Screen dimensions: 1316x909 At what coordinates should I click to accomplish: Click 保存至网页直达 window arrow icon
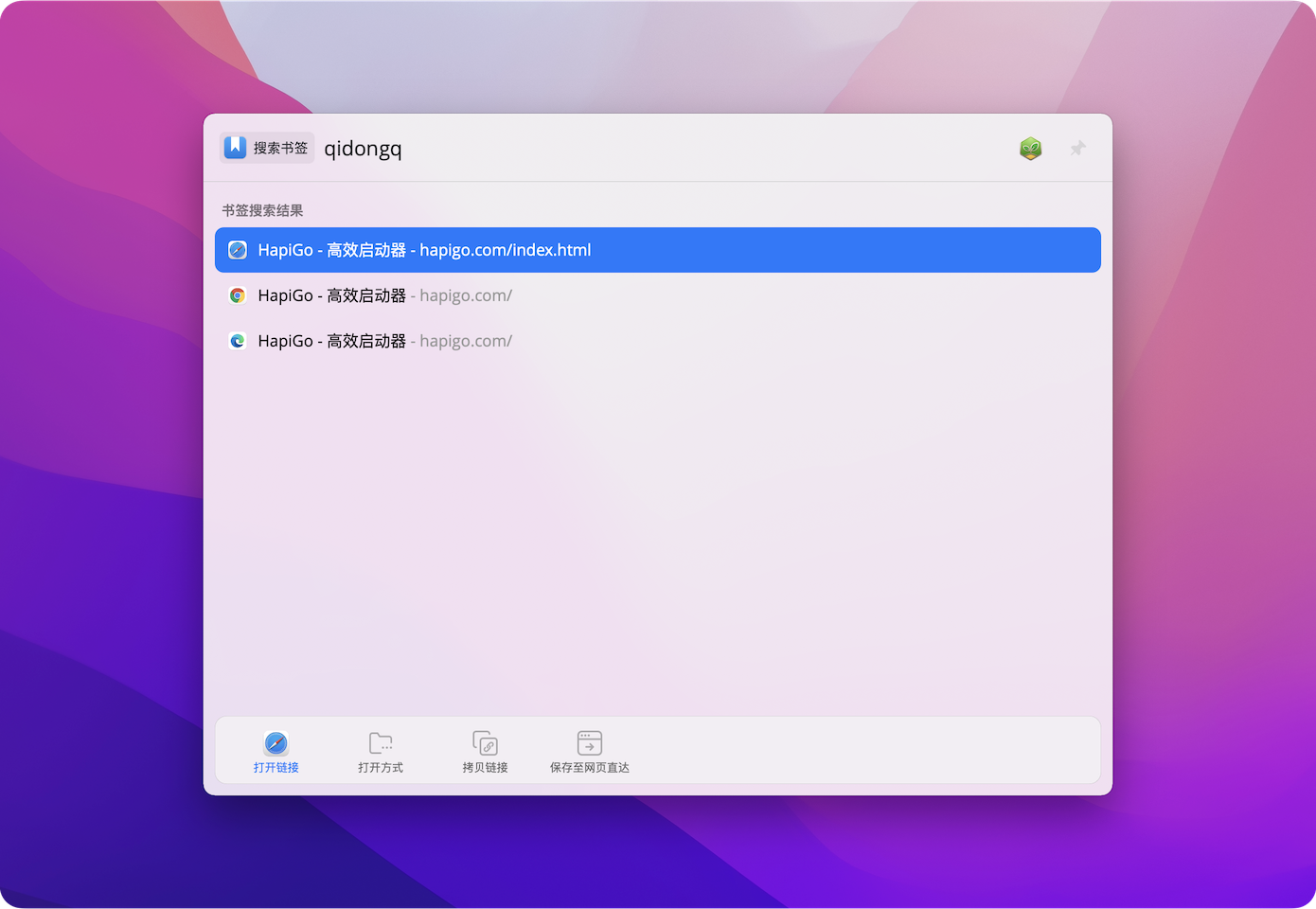point(590,743)
